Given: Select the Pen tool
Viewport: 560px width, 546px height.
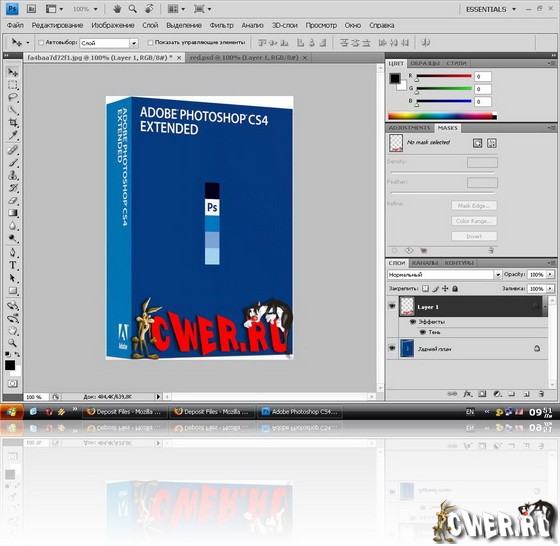Looking at the screenshot, I should (12, 253).
